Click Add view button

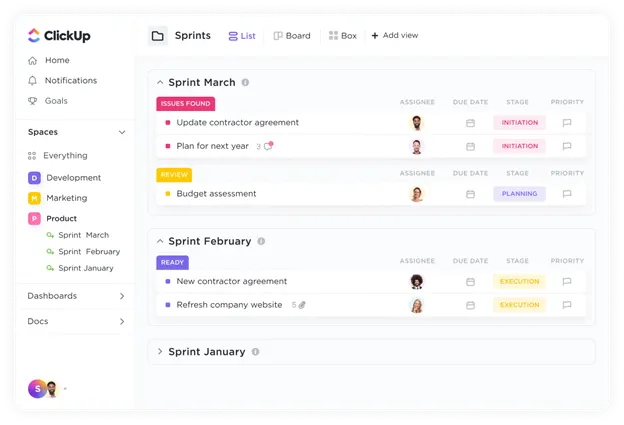[395, 35]
